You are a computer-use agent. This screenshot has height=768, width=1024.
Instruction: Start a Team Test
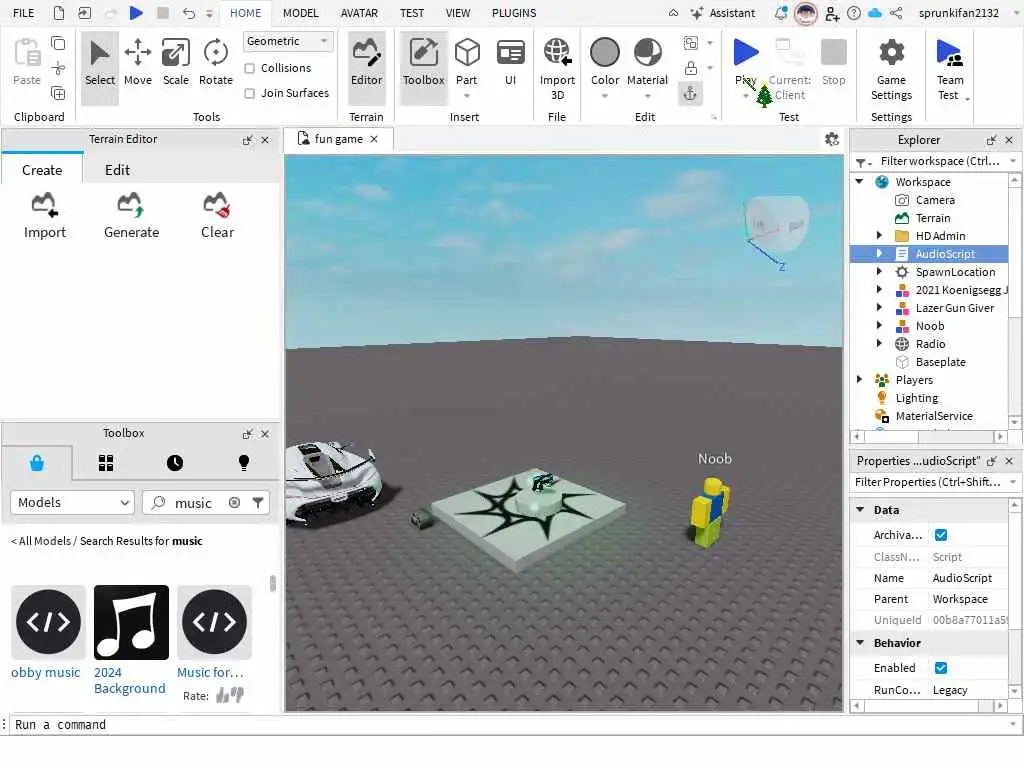[950, 69]
